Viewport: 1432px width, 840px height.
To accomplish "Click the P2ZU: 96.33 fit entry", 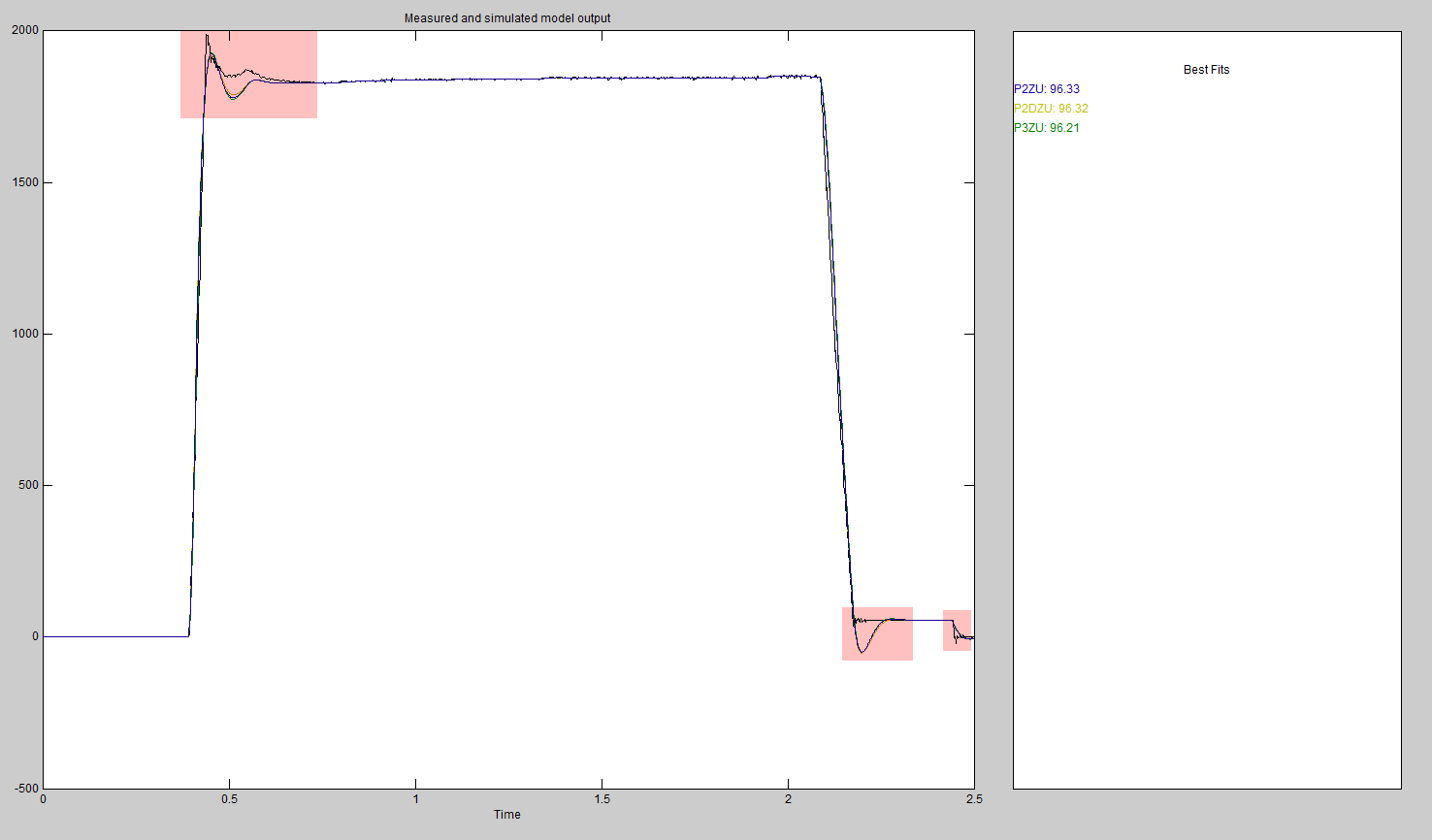I will (1046, 89).
